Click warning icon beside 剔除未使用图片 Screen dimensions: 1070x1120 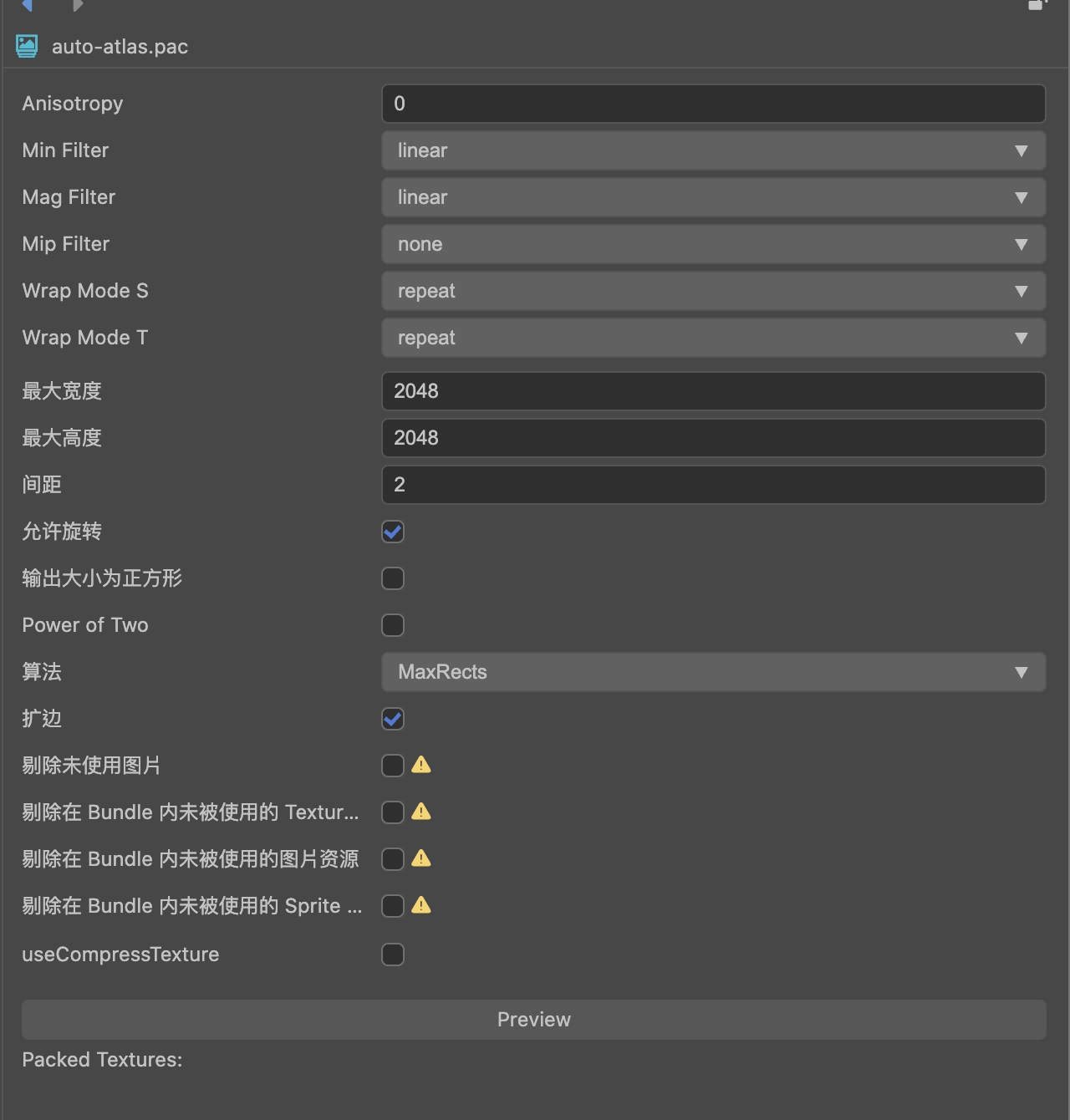(x=421, y=765)
